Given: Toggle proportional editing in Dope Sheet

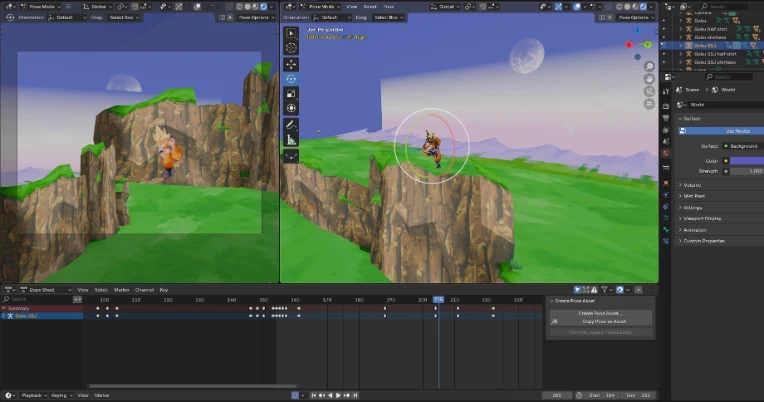Looking at the screenshot, I should (638, 289).
